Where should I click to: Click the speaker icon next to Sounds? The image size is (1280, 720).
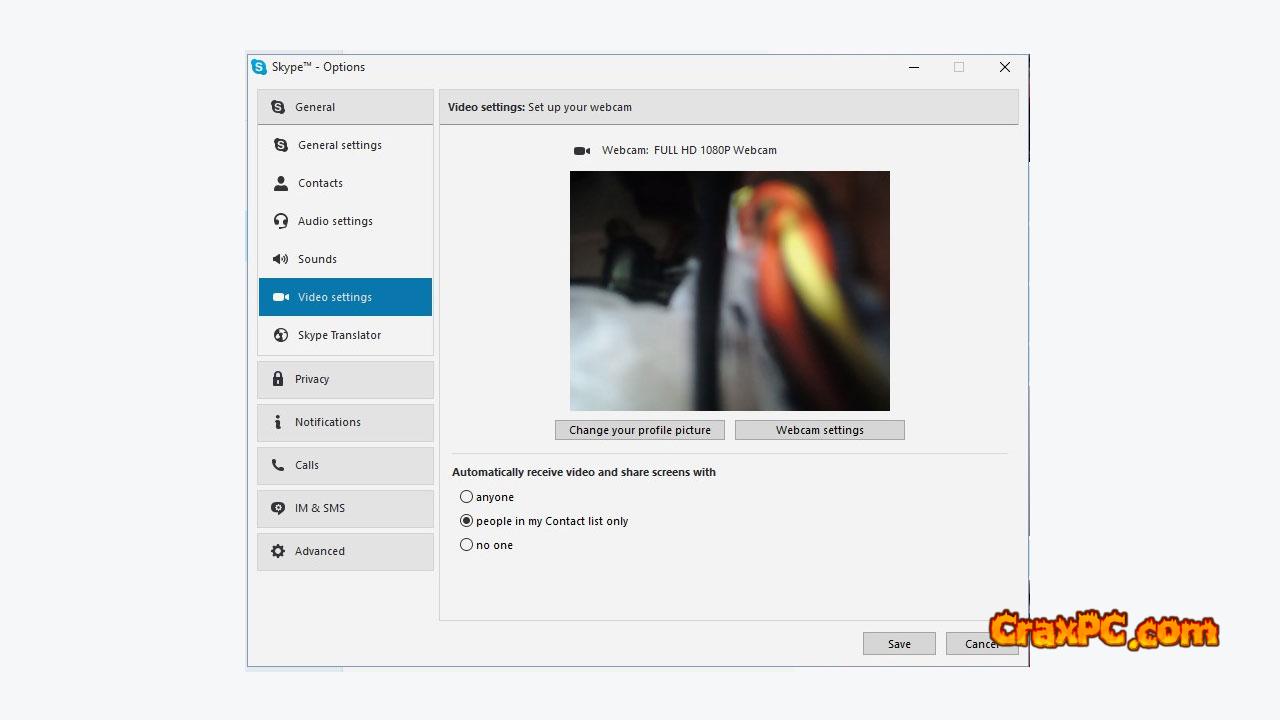[281, 259]
